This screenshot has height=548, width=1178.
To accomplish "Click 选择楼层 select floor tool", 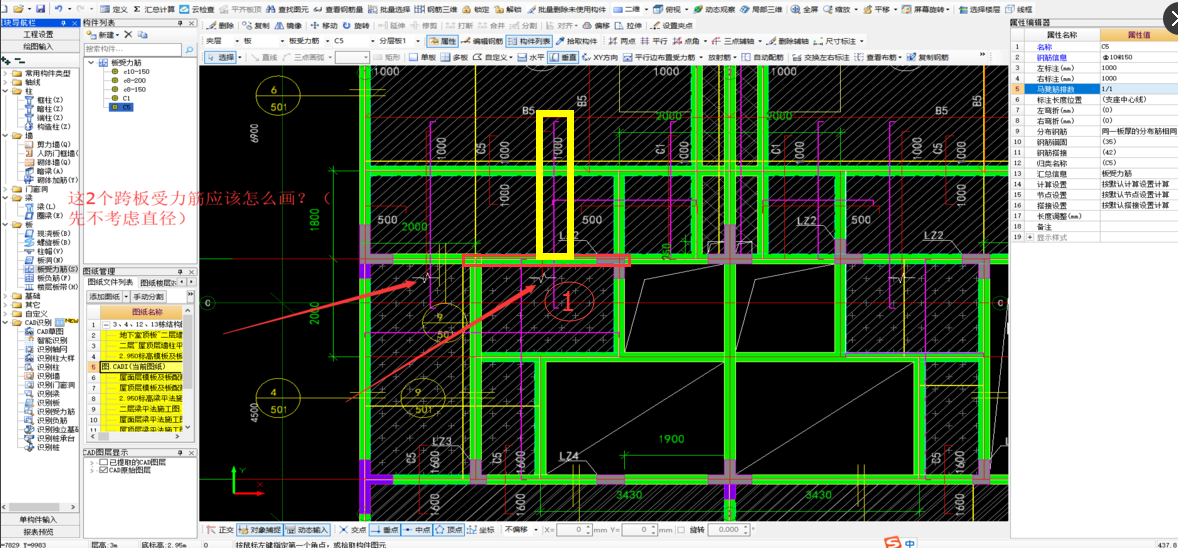I will click(x=978, y=10).
